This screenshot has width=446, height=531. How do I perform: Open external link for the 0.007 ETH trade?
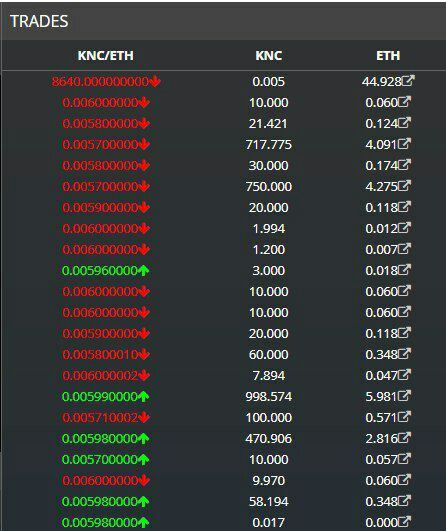pos(404,249)
